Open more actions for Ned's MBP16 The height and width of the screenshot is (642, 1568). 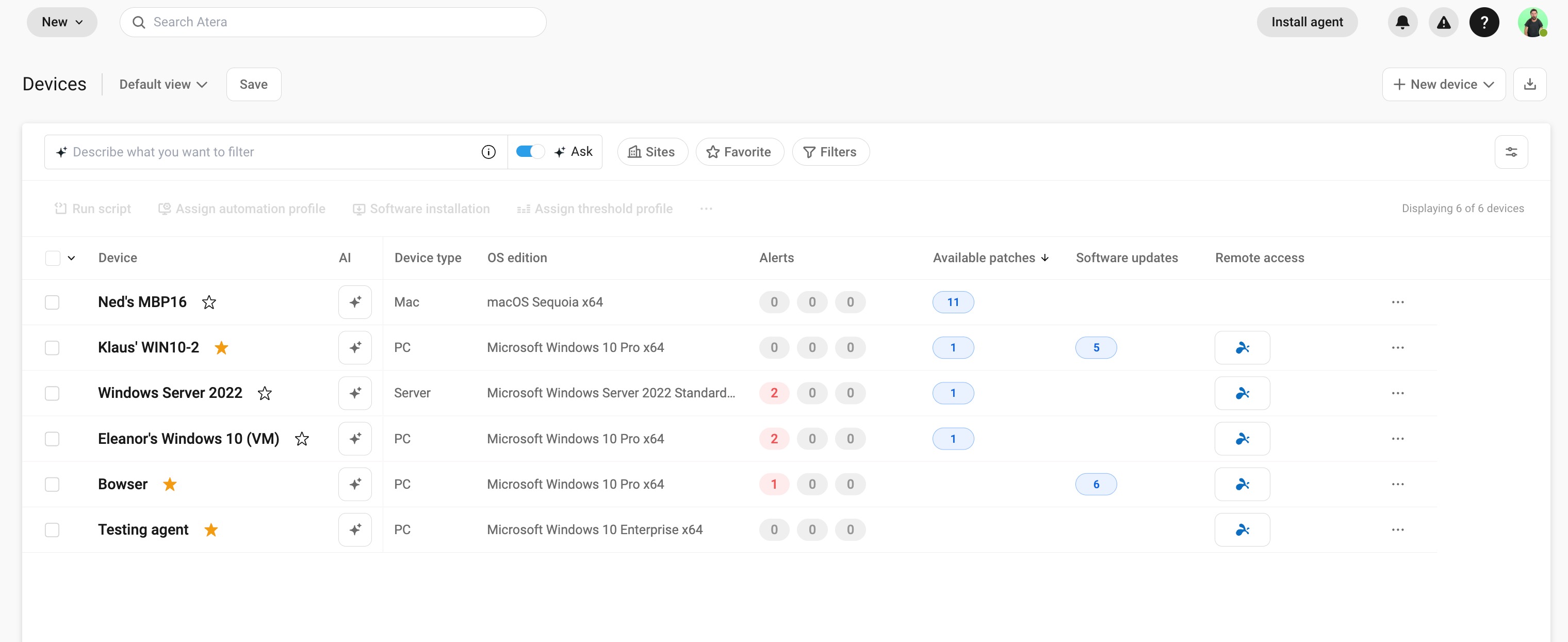(x=1398, y=302)
